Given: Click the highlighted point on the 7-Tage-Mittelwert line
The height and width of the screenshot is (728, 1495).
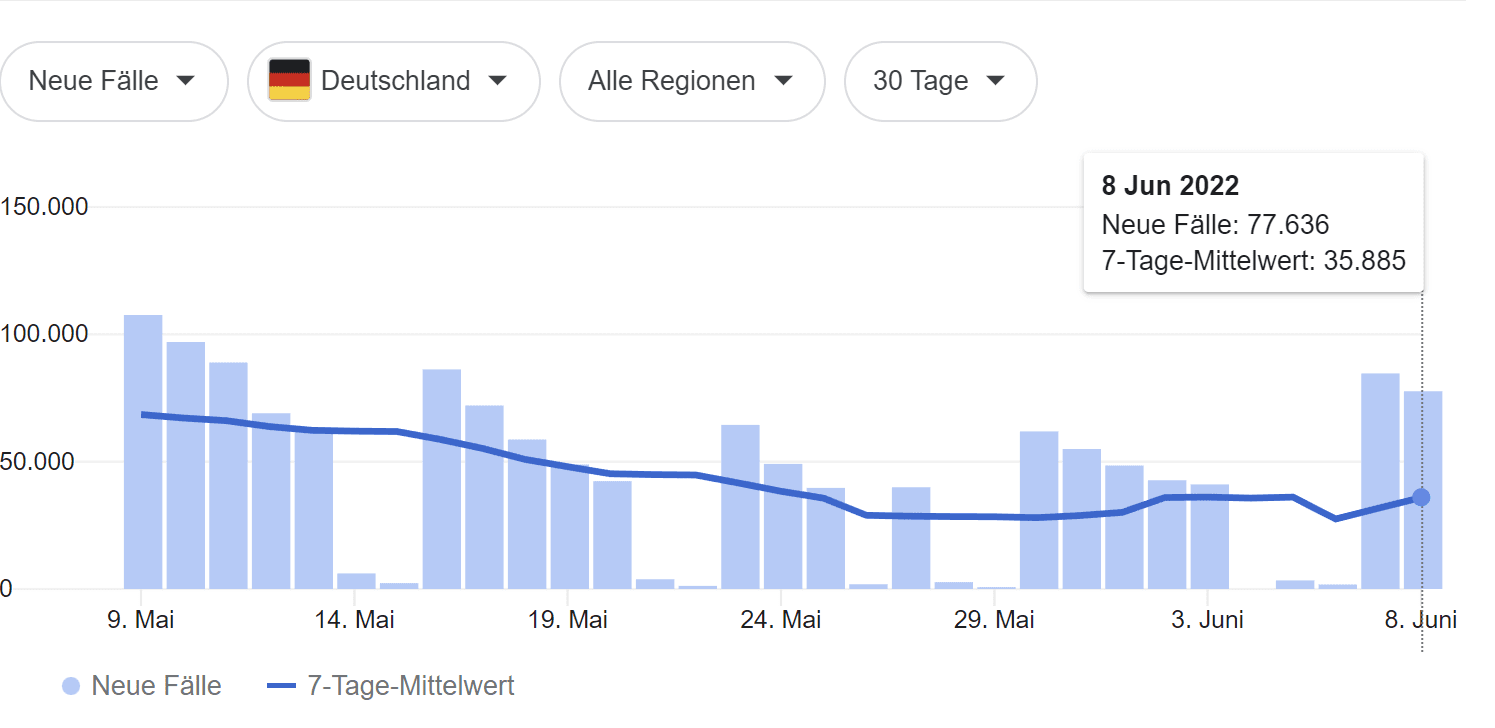Looking at the screenshot, I should click(1421, 497).
